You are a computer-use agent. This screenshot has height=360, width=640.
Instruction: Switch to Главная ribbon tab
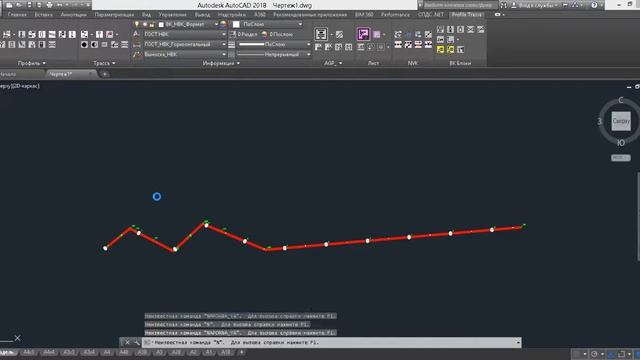pyautogui.click(x=17, y=14)
